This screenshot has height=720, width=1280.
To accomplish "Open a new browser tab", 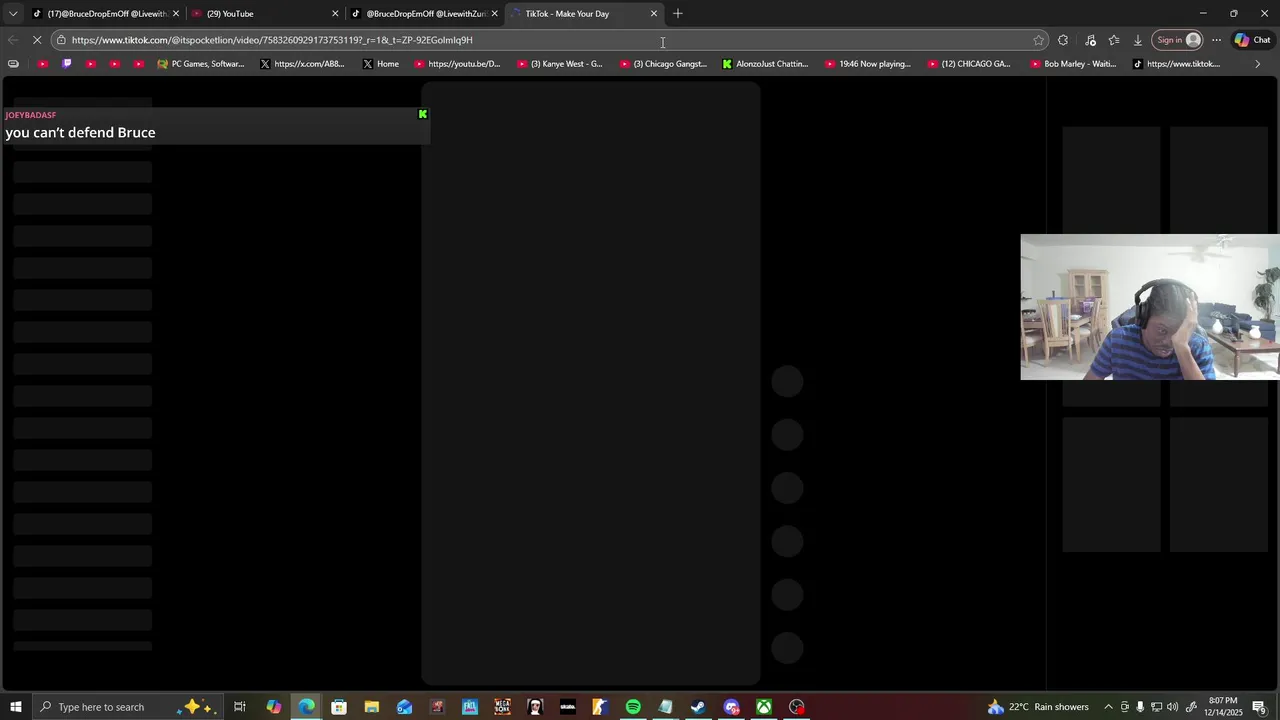I will click(678, 13).
